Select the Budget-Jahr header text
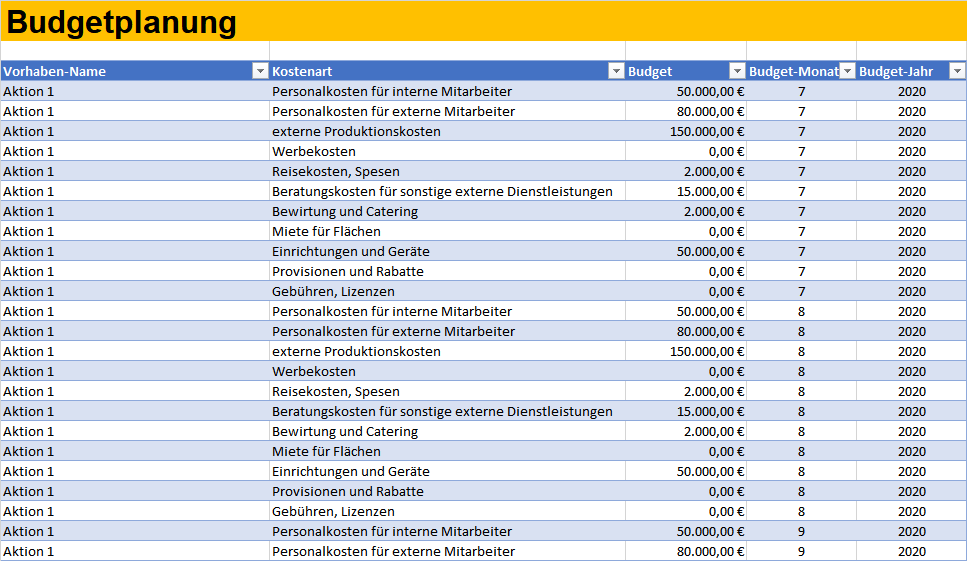 coord(895,72)
